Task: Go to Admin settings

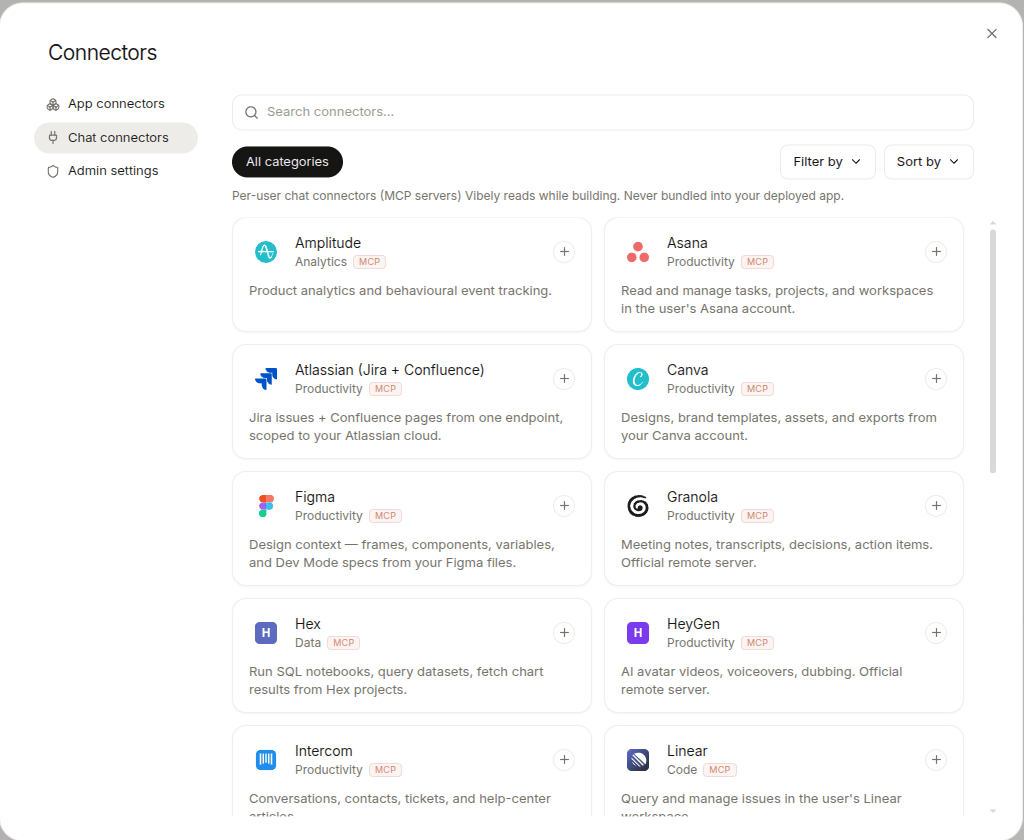Action: pyautogui.click(x=116, y=171)
